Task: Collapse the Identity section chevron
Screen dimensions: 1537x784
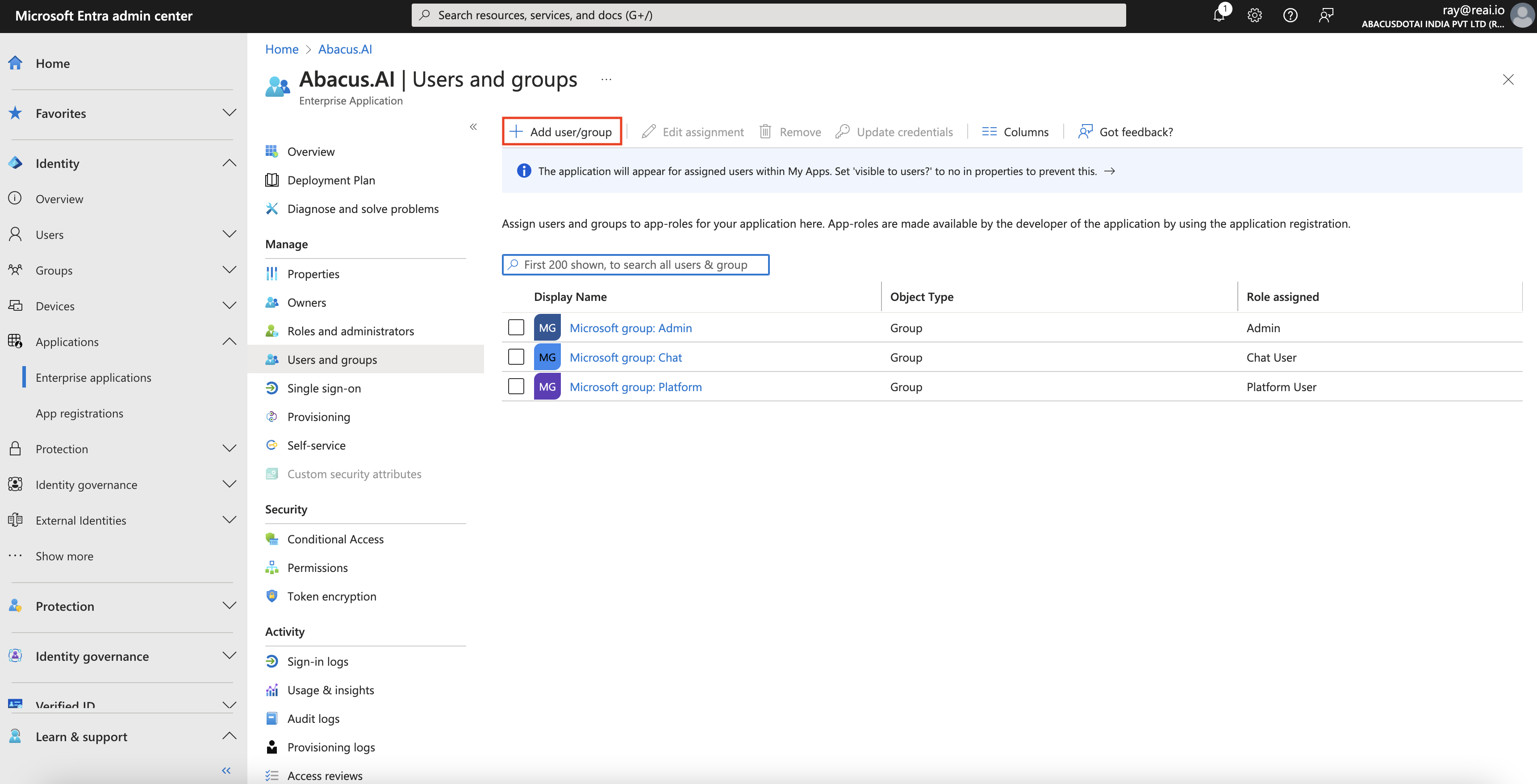Action: [x=229, y=162]
